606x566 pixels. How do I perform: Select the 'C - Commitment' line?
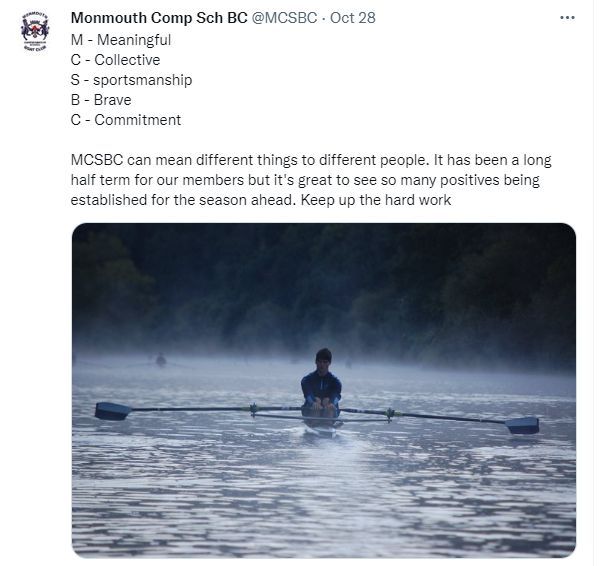tap(126, 120)
